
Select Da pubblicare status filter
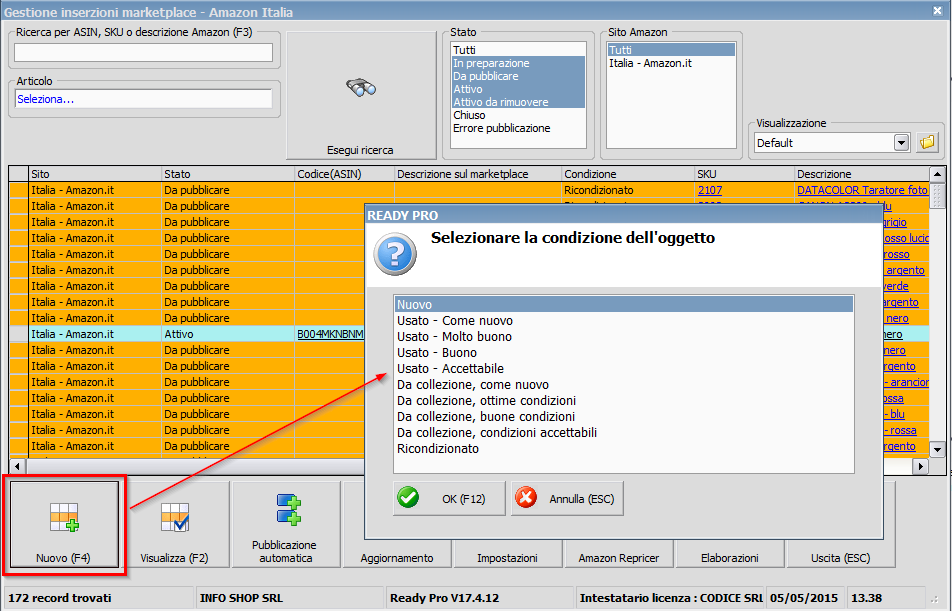pos(518,76)
